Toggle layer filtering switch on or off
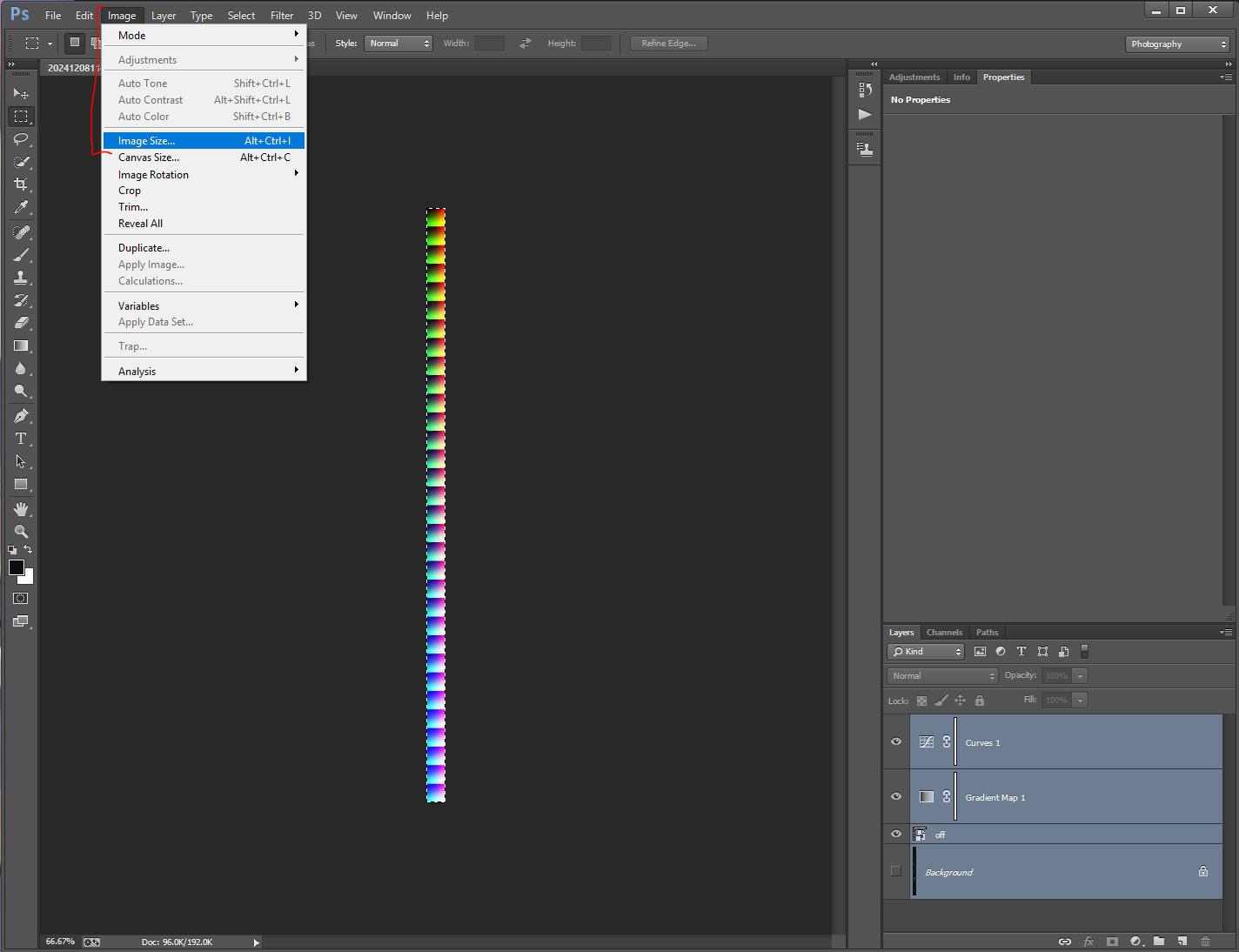The width and height of the screenshot is (1239, 952). [x=1084, y=652]
